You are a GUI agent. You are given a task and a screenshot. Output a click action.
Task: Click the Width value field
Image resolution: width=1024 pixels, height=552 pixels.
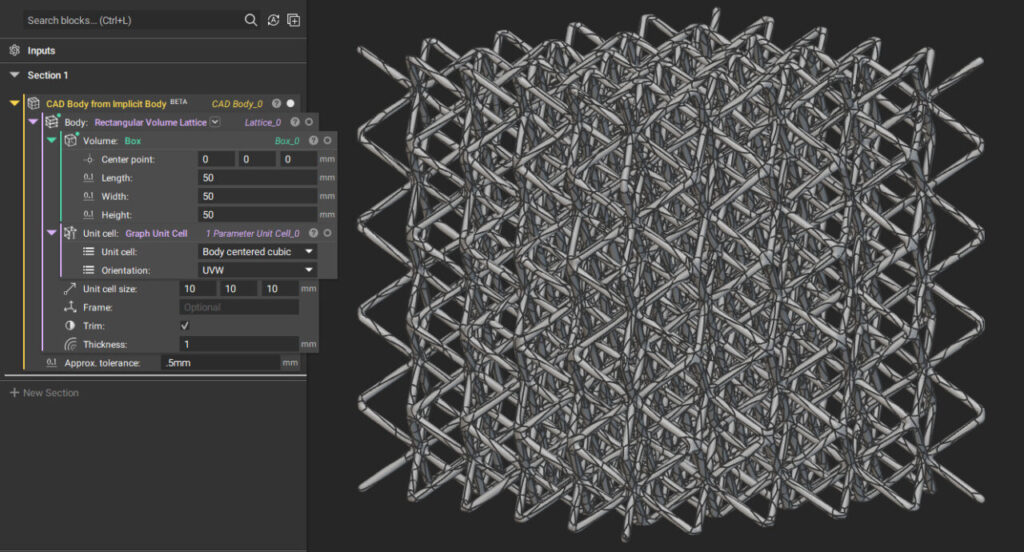pos(257,196)
